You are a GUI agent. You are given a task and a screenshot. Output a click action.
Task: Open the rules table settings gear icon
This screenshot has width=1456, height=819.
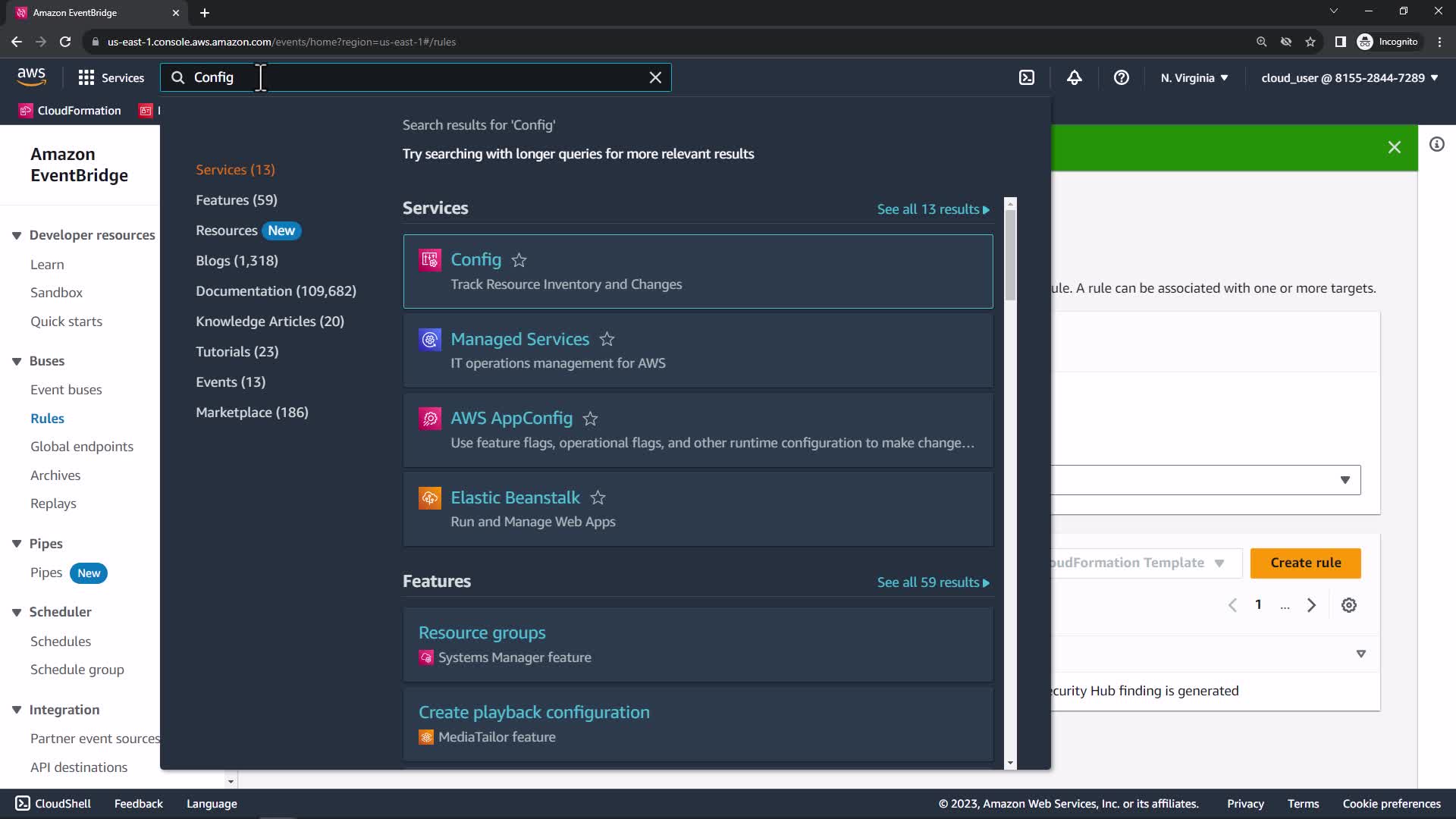tap(1348, 605)
